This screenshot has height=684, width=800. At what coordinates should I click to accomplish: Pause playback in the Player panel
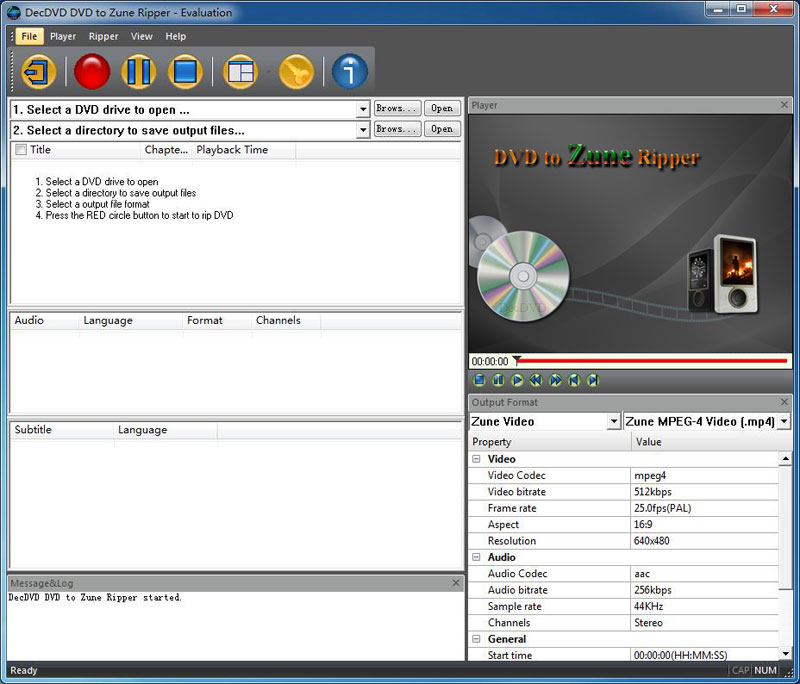498,380
